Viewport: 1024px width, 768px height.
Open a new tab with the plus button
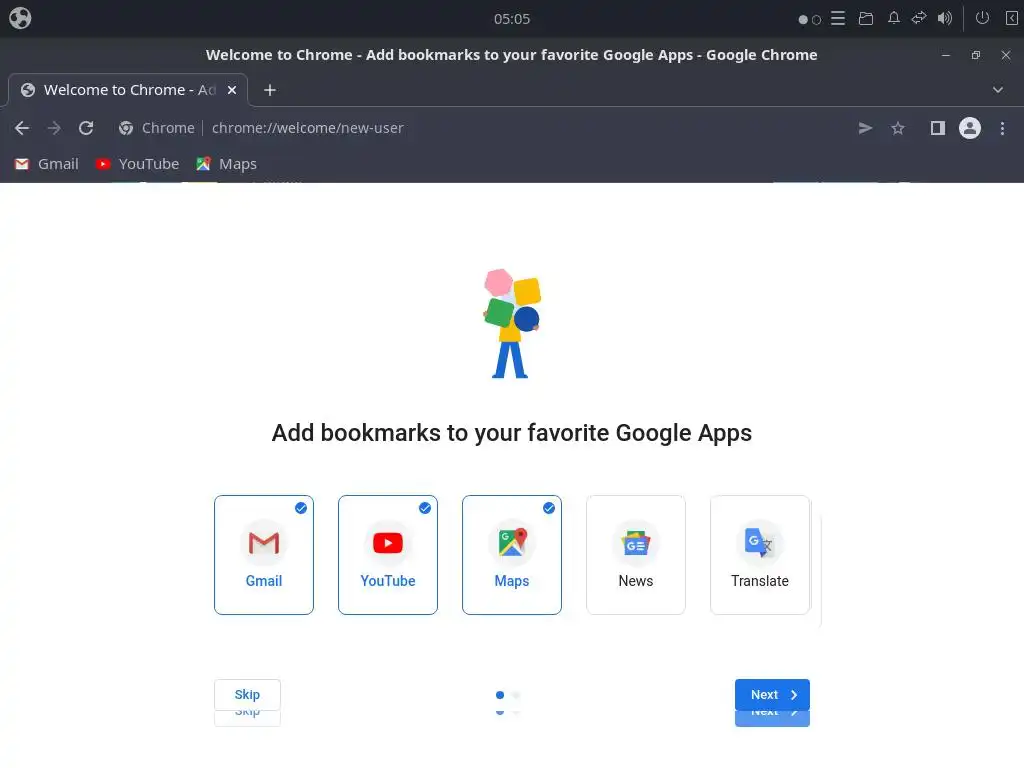tap(270, 90)
